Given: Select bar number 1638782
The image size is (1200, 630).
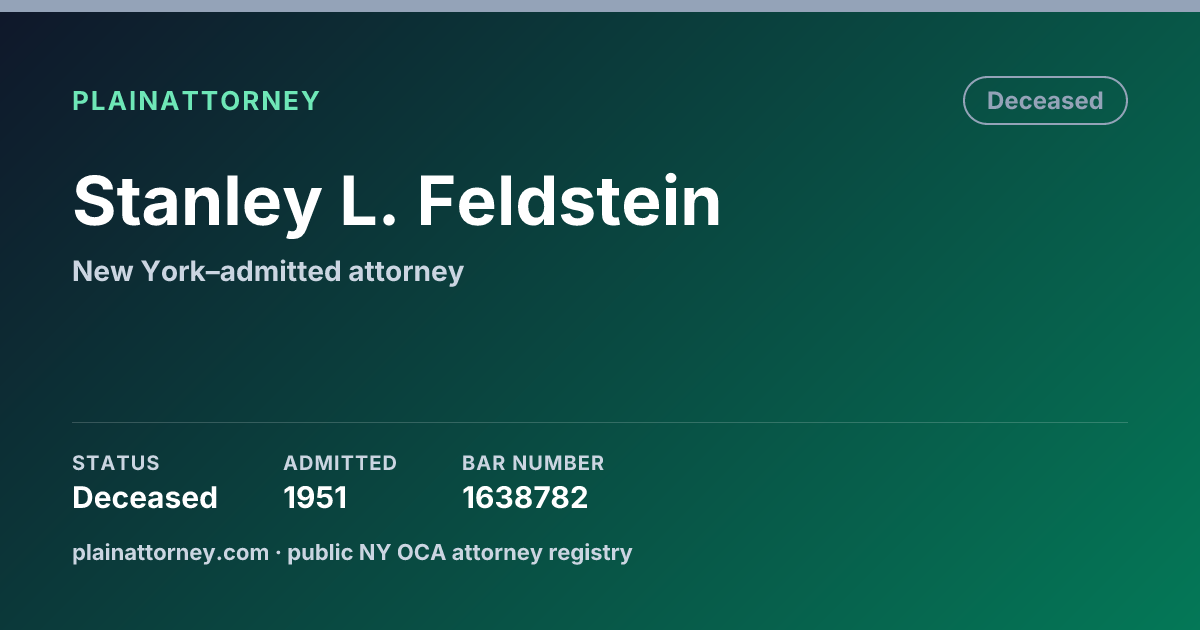Looking at the screenshot, I should tap(525, 497).
